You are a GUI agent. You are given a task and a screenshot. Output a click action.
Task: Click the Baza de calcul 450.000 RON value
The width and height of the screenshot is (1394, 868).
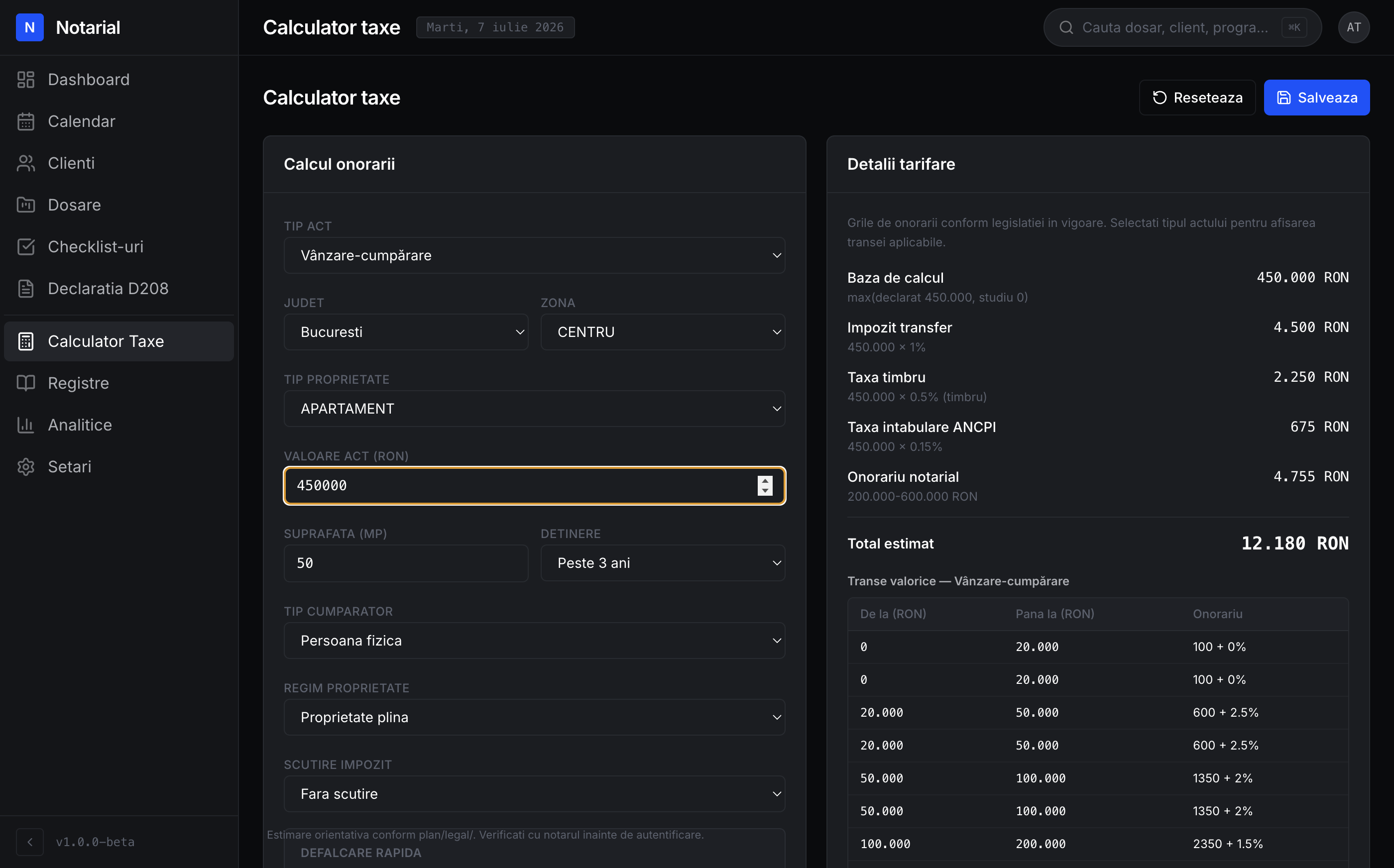tap(1303, 277)
